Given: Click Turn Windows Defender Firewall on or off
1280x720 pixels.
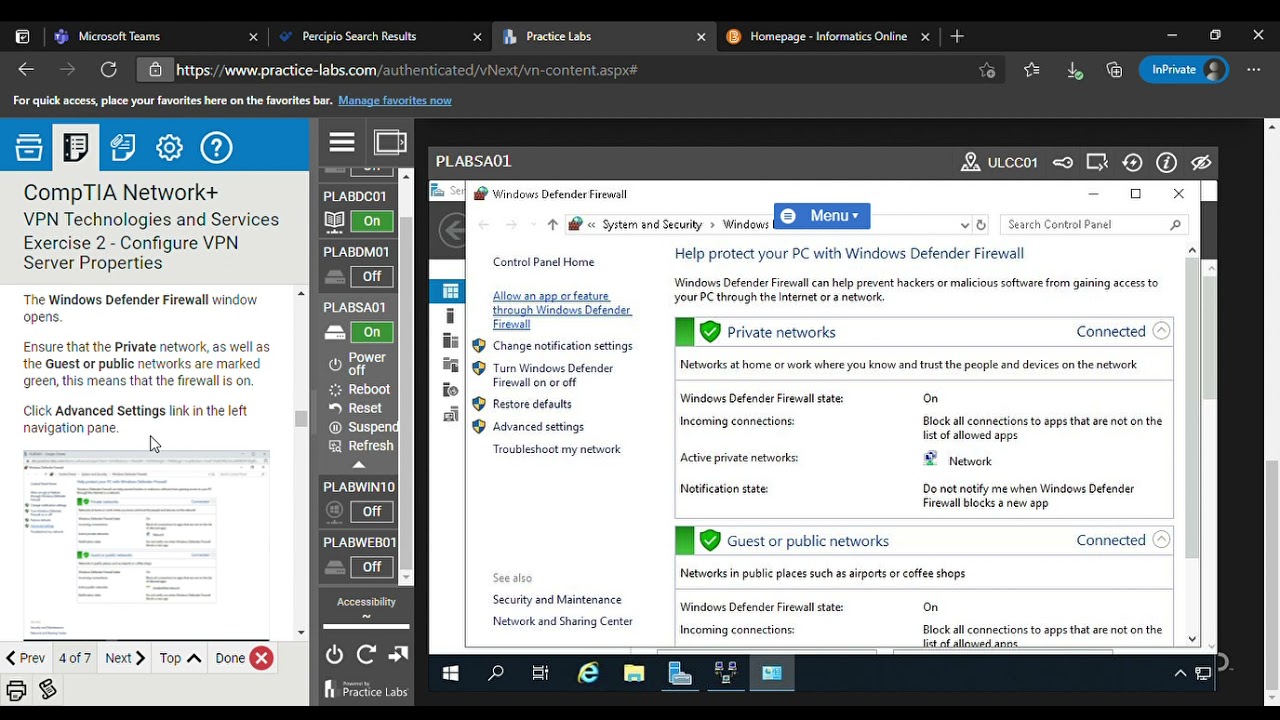Looking at the screenshot, I should [553, 375].
